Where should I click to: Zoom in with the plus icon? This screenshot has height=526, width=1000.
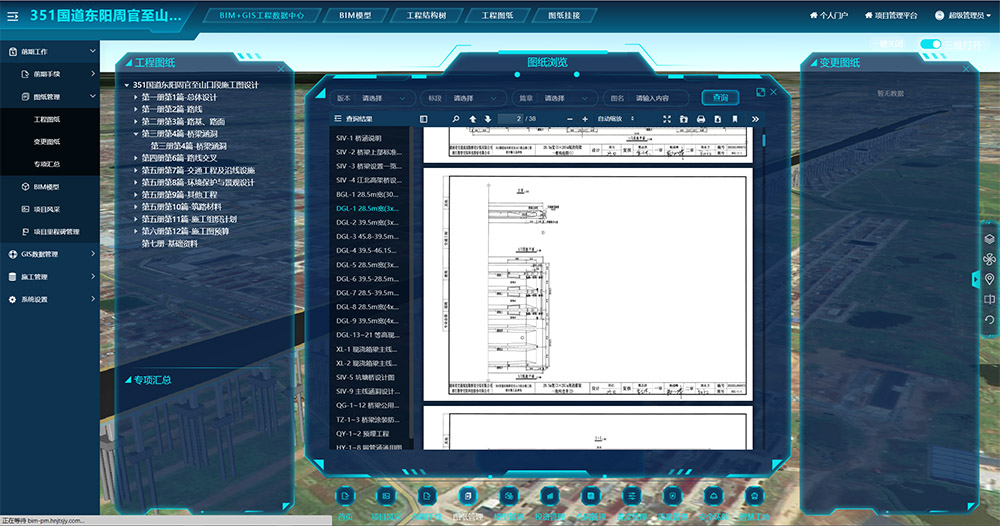pos(585,119)
